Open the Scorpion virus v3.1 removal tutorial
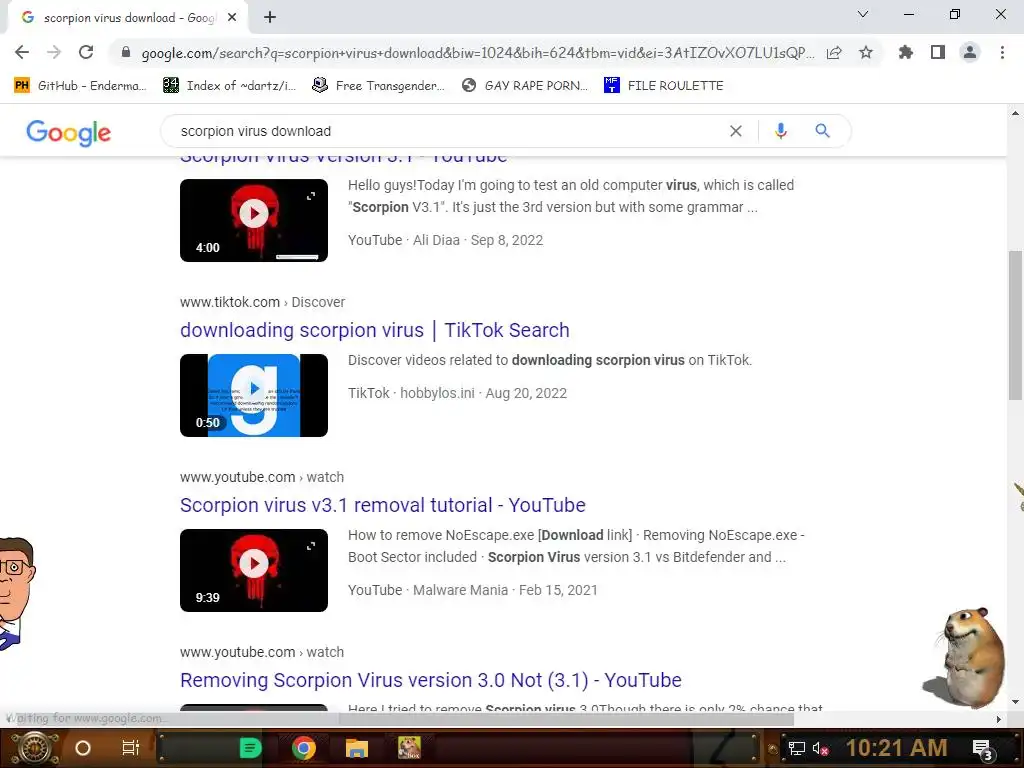This screenshot has width=1024, height=768. click(383, 505)
